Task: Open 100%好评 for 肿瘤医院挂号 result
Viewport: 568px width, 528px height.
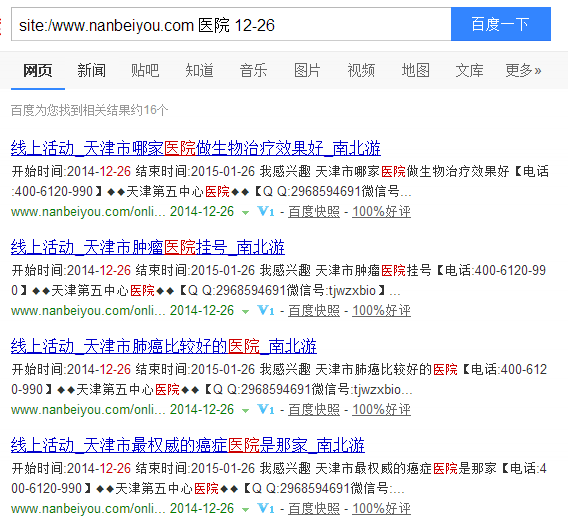Action: click(x=381, y=310)
